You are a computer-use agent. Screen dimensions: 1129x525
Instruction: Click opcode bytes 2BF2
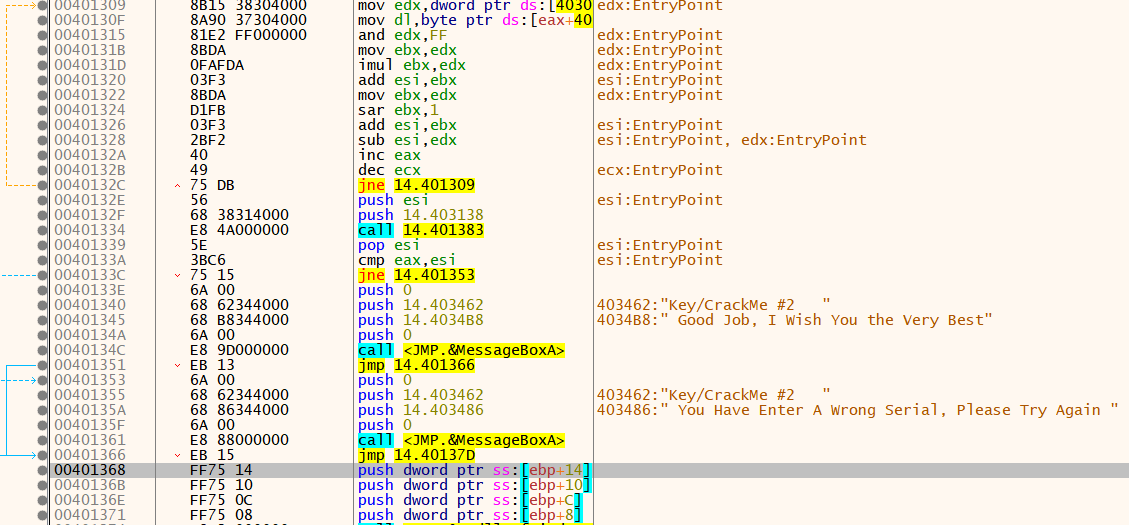click(207, 140)
